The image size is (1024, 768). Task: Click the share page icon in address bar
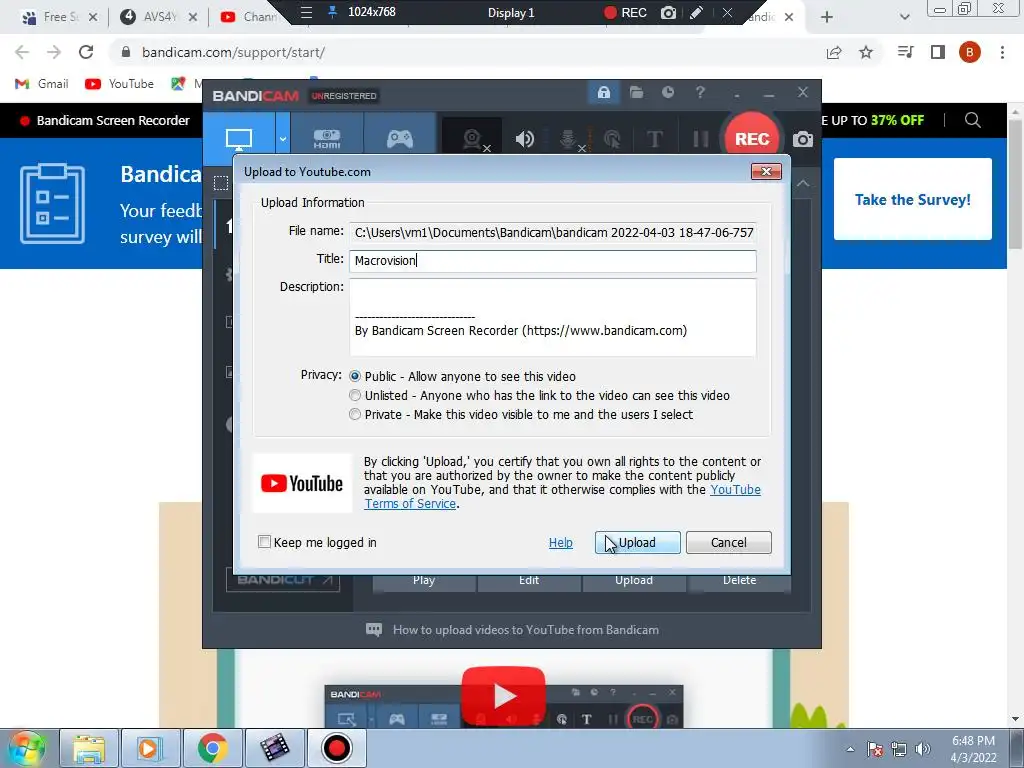(x=834, y=52)
